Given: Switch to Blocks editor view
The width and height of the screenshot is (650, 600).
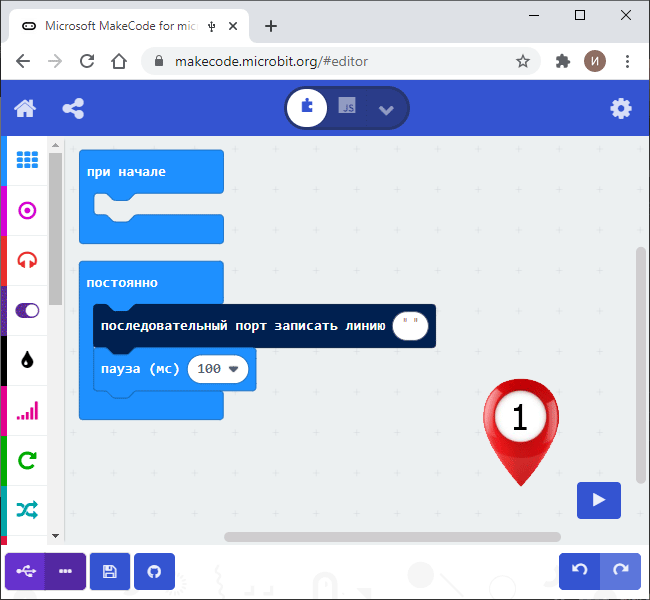Looking at the screenshot, I should click(307, 107).
